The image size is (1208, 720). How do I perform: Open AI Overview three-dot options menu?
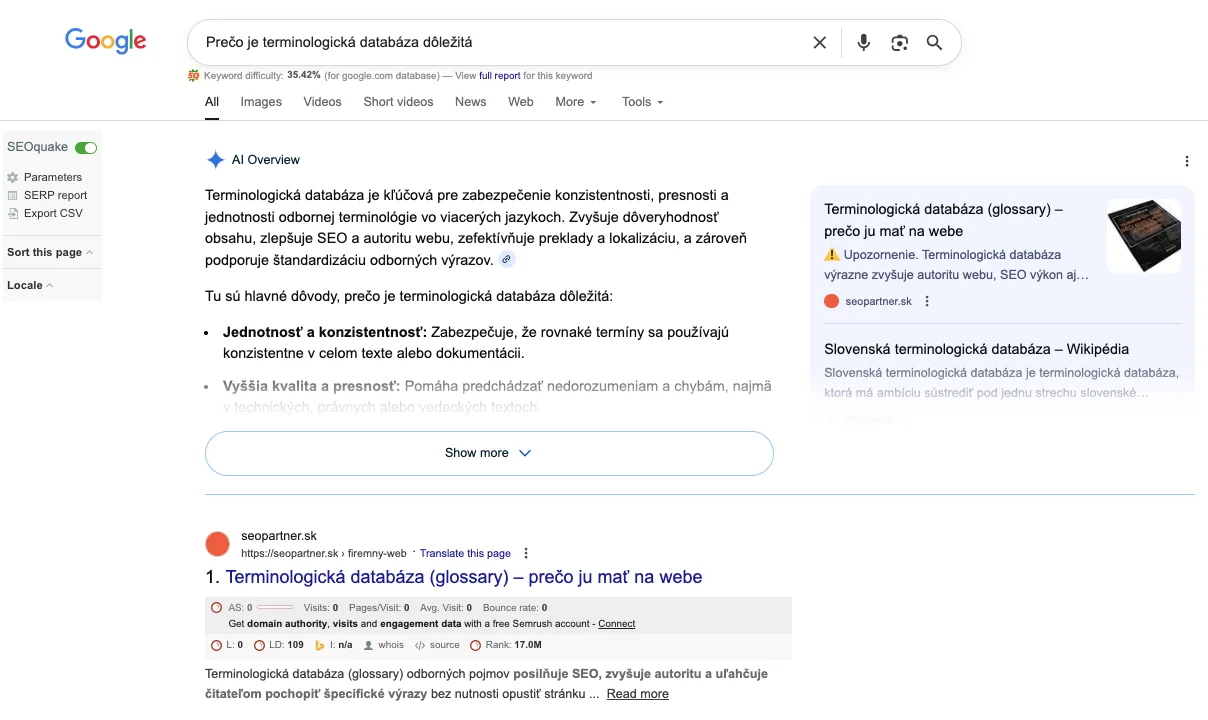(1187, 161)
